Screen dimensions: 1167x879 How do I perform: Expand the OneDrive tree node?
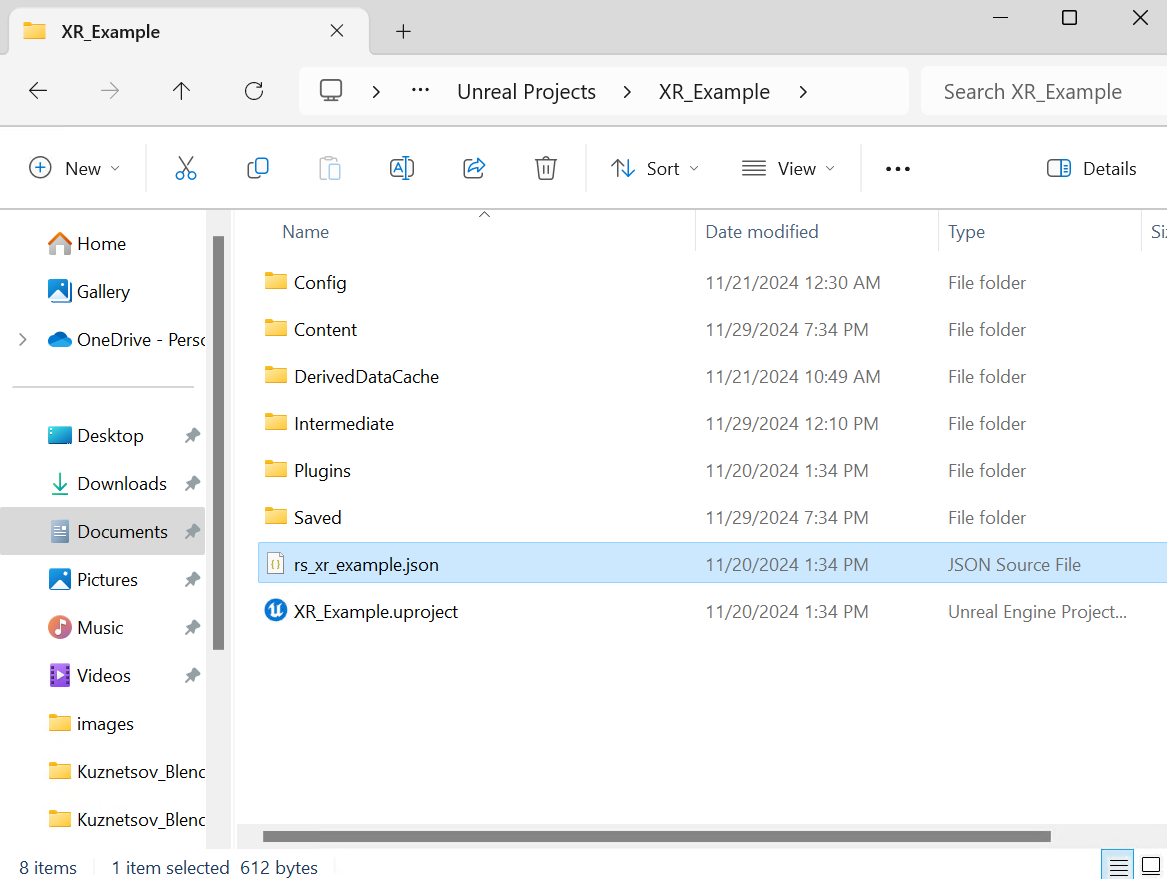(x=22, y=339)
